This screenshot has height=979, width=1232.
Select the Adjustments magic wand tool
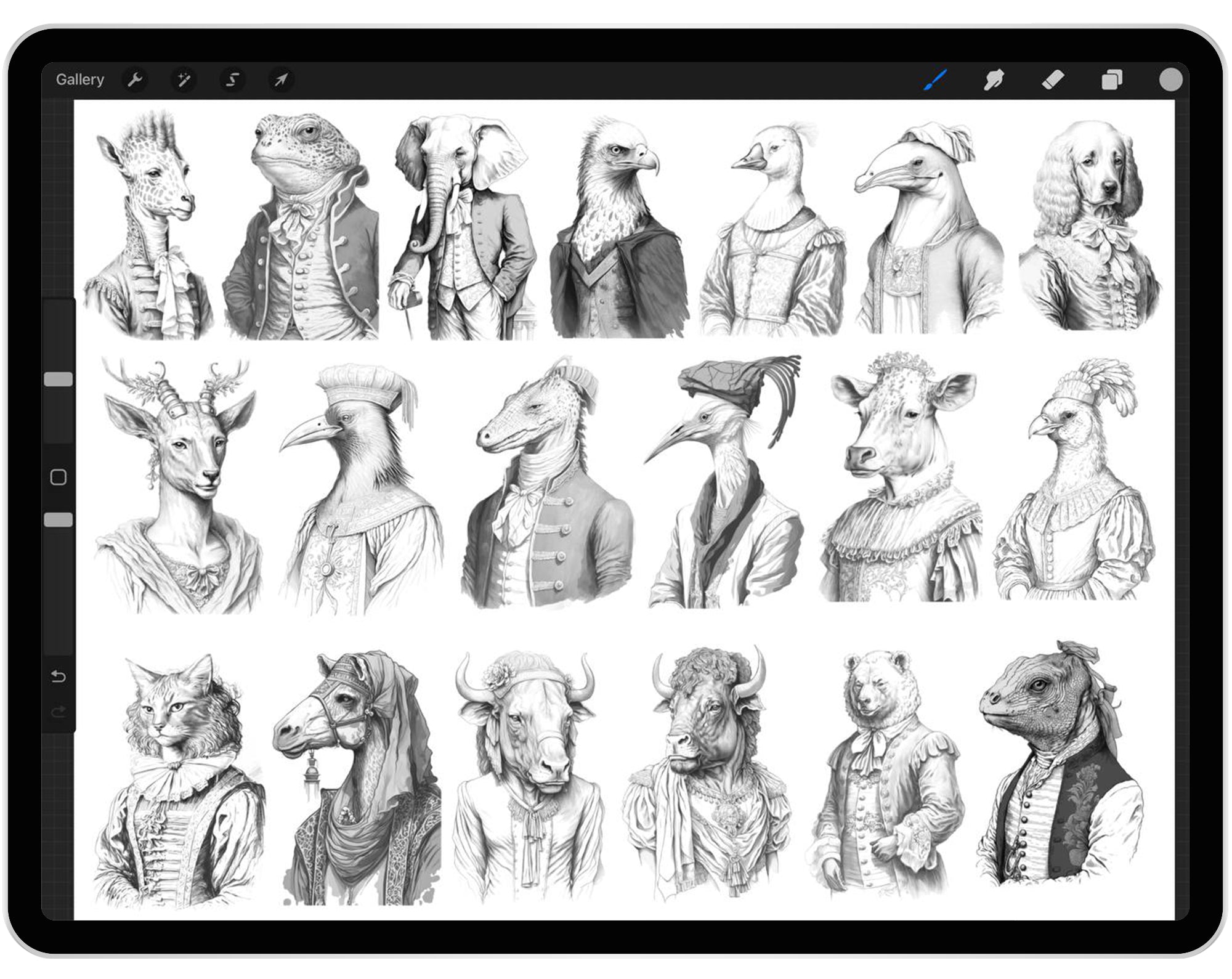(x=184, y=79)
